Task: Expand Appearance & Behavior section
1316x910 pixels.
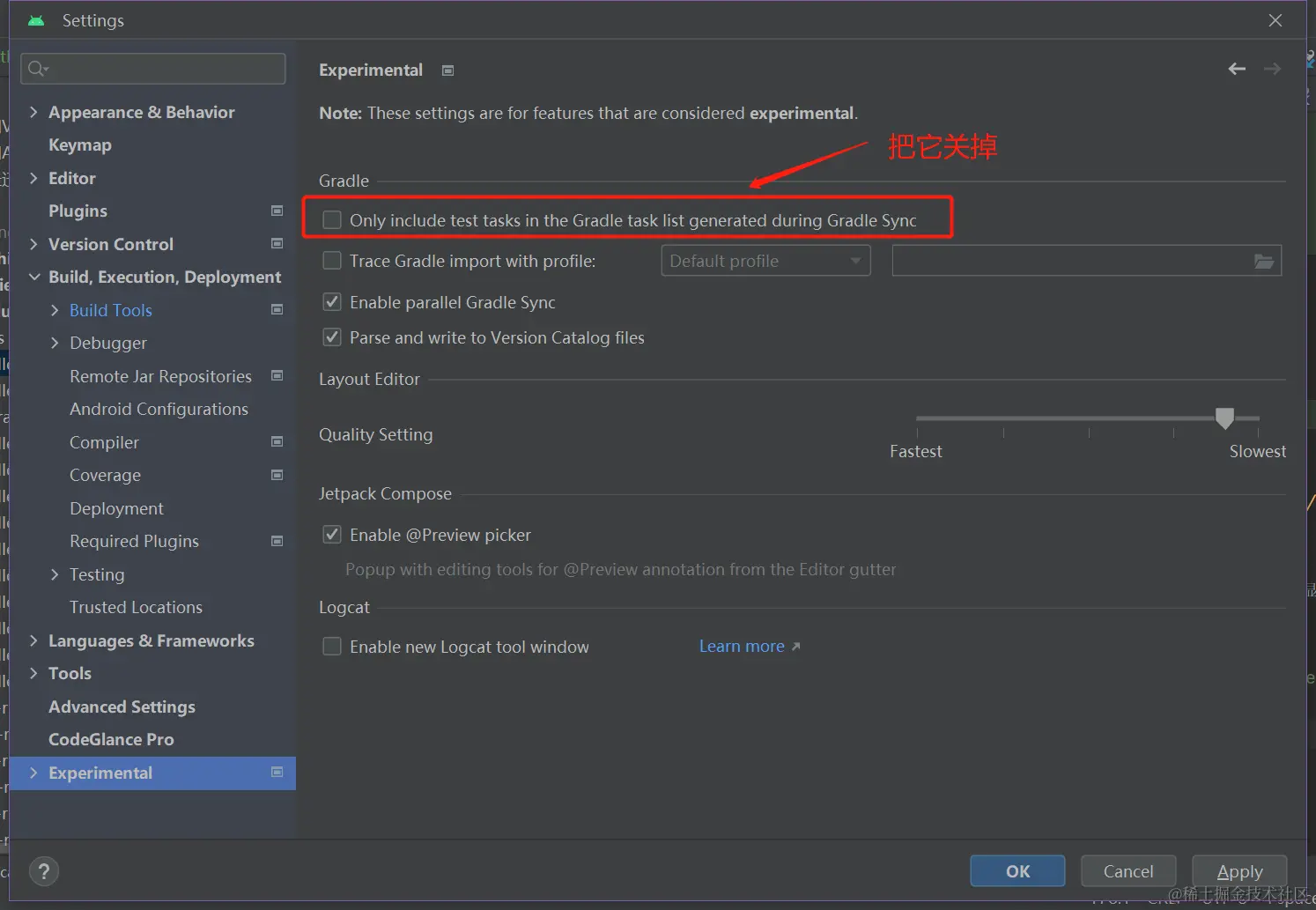Action: (33, 112)
